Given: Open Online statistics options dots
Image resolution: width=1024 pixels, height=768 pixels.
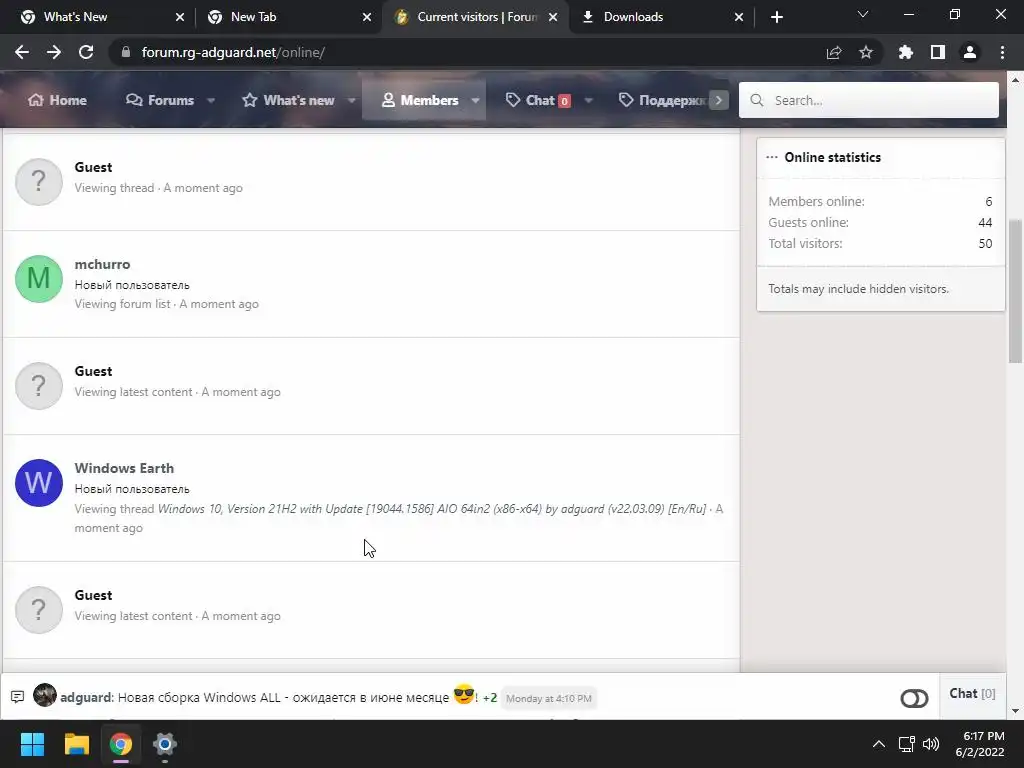Looking at the screenshot, I should point(772,157).
